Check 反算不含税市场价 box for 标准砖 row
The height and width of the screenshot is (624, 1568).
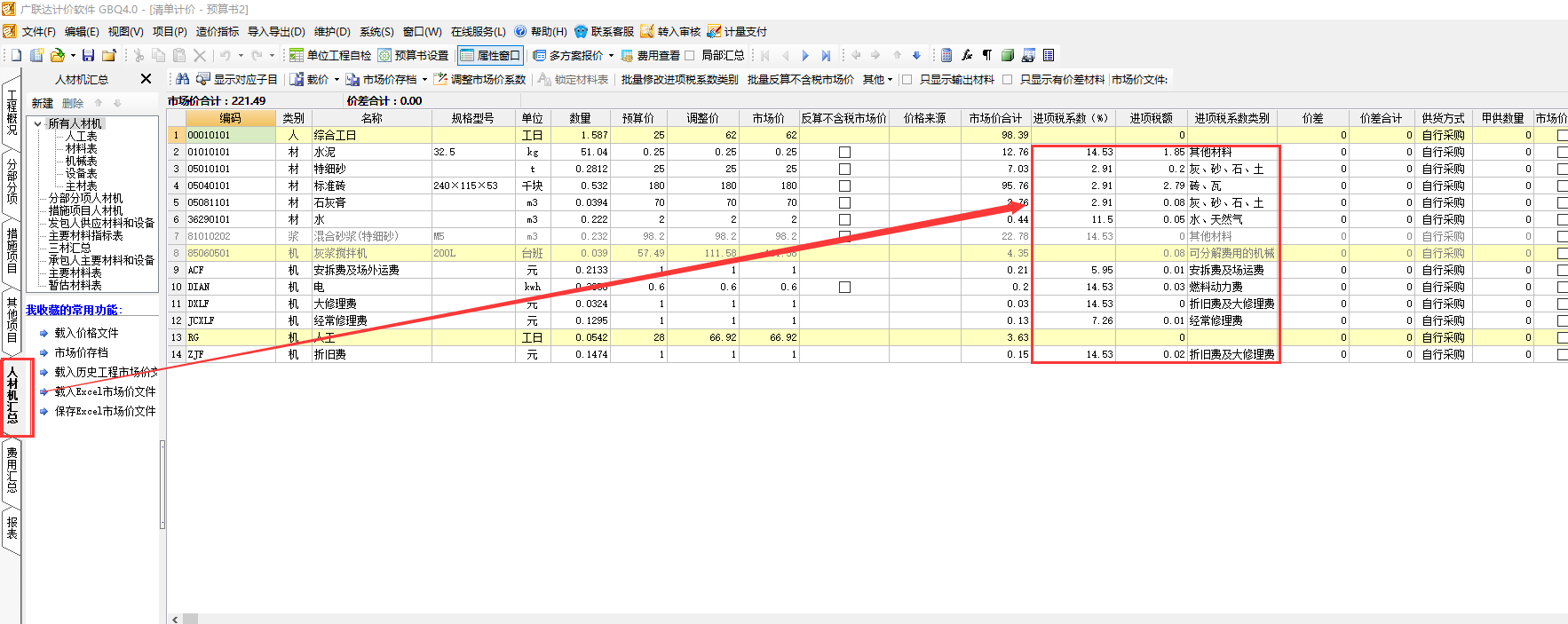coord(844,186)
